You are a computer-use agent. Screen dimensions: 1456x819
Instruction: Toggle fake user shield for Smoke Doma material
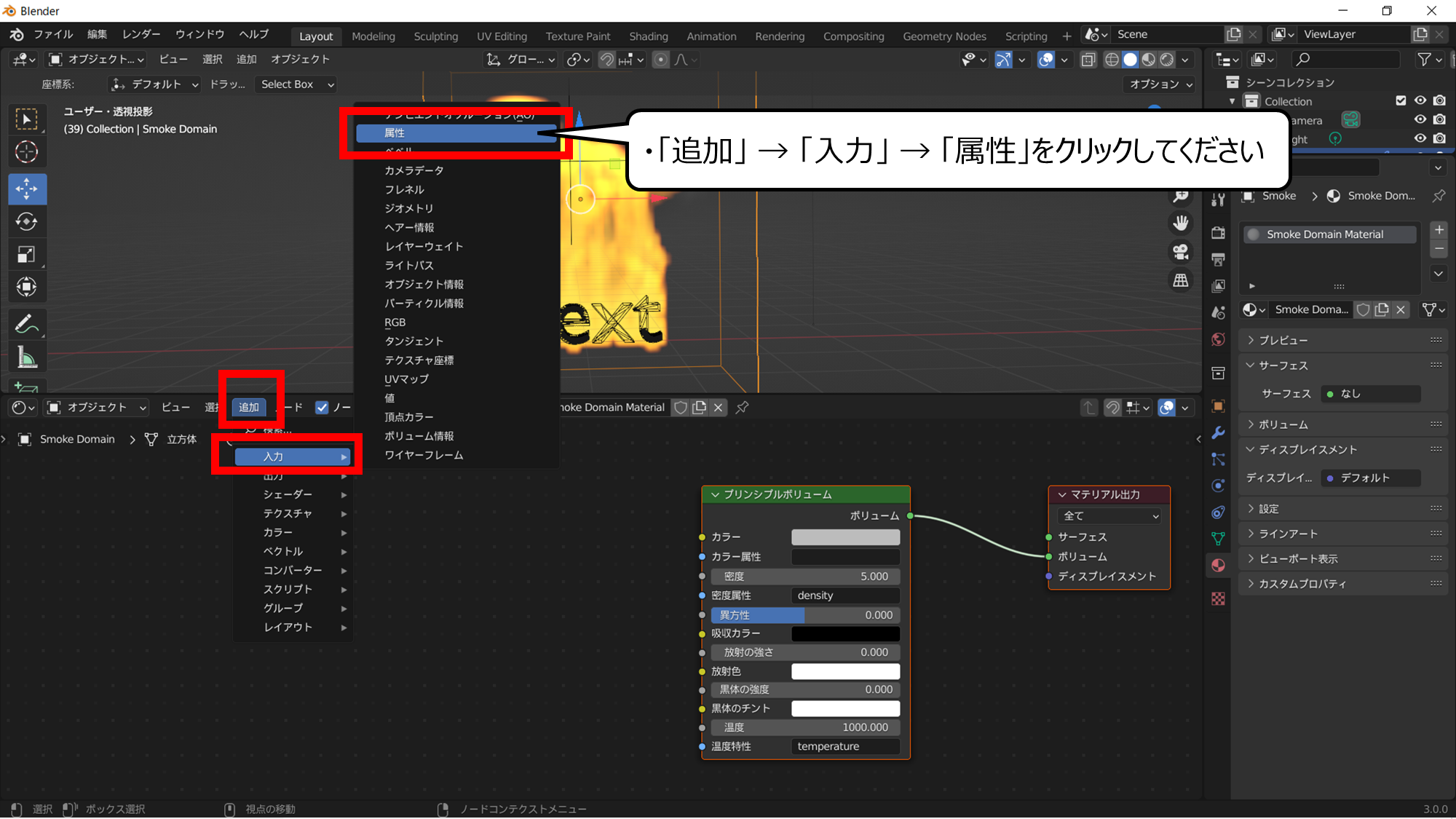1363,309
